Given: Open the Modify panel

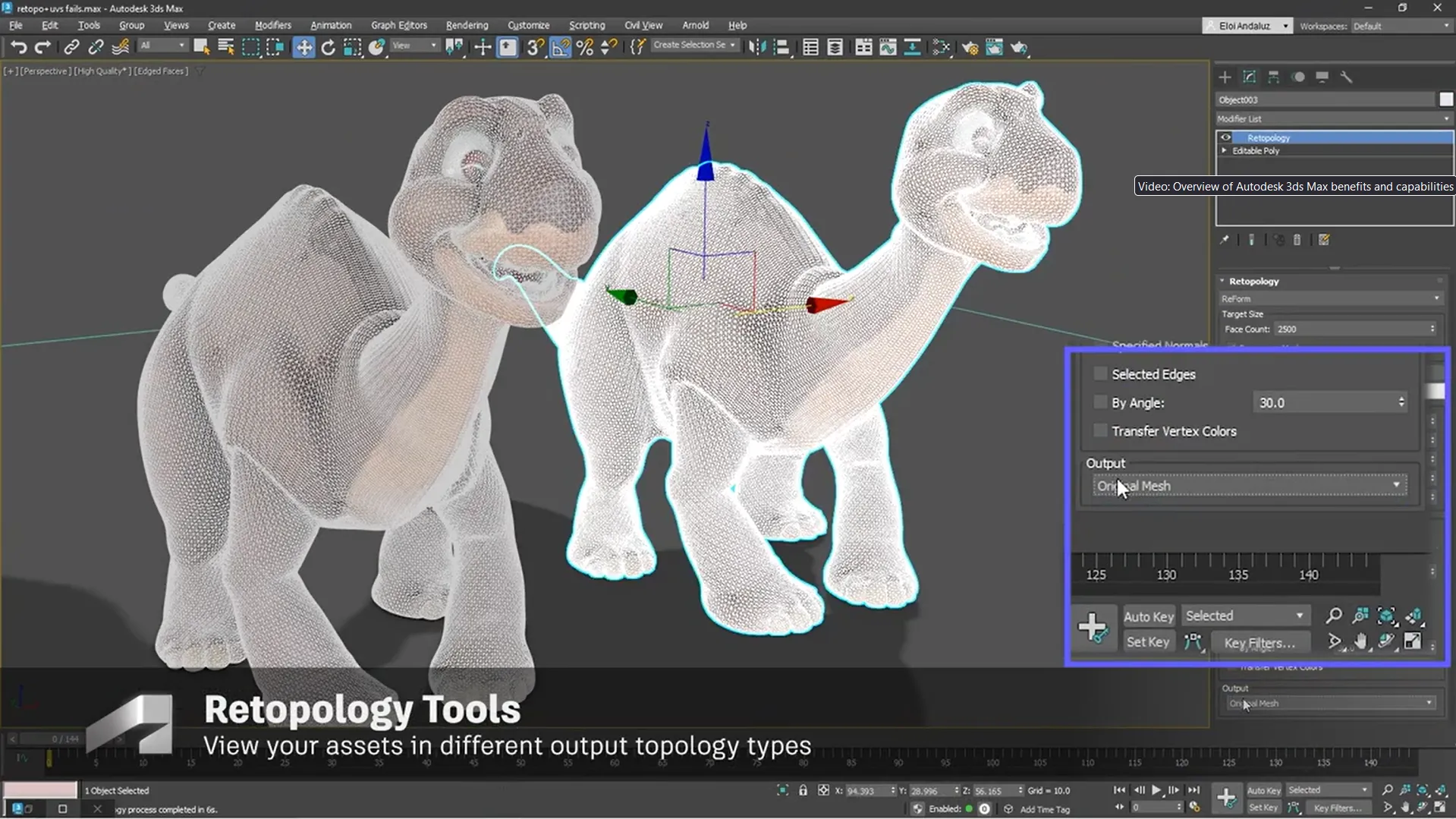Looking at the screenshot, I should pyautogui.click(x=1248, y=77).
